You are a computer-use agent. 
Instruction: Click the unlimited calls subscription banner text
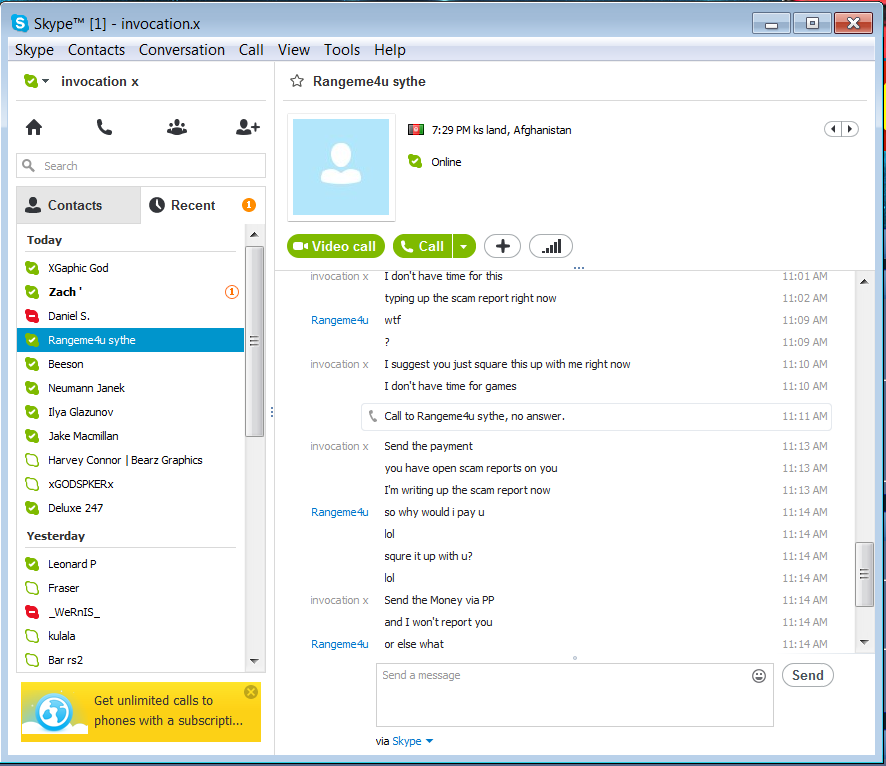pyautogui.click(x=168, y=711)
